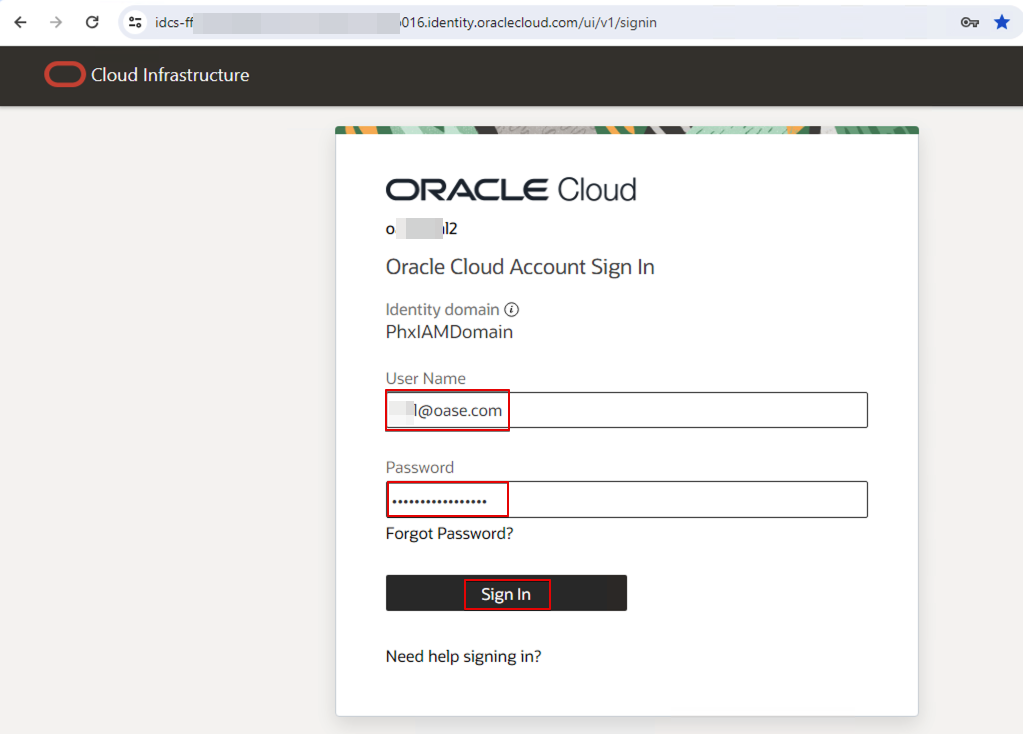This screenshot has width=1023, height=734.
Task: Click the Password label
Action: 420,467
